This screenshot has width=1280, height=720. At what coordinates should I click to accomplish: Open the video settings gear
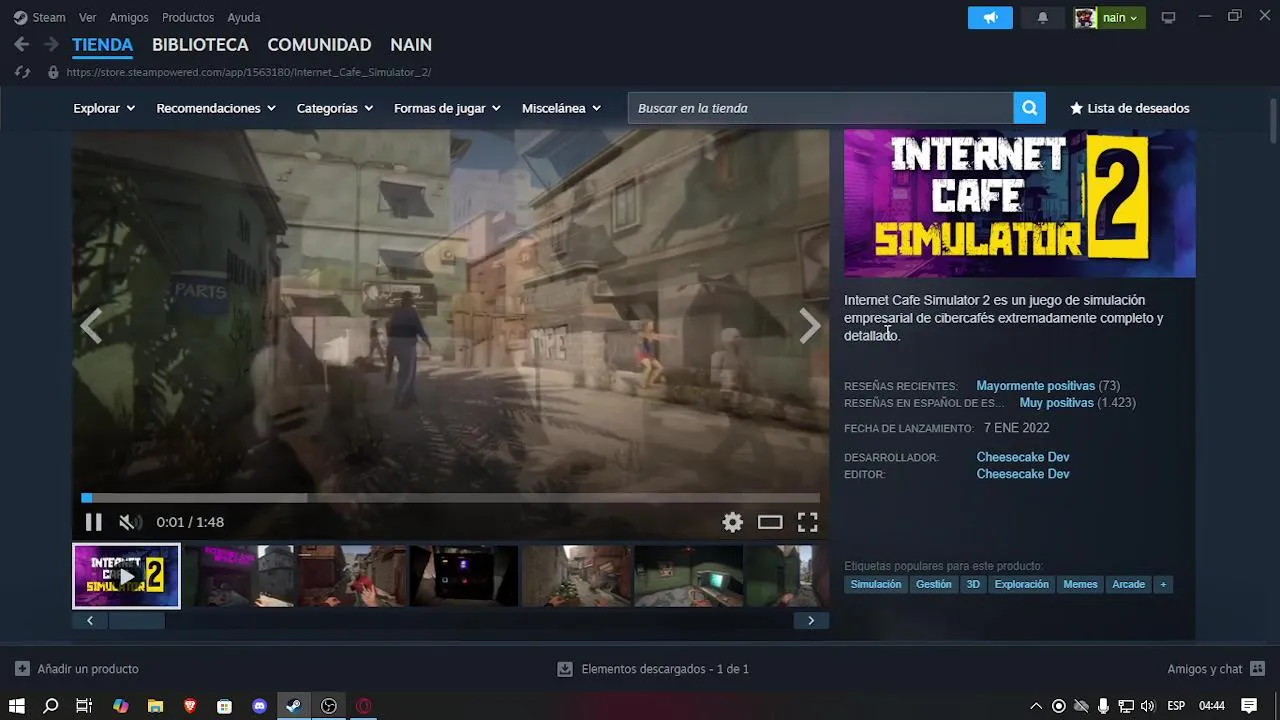point(733,522)
